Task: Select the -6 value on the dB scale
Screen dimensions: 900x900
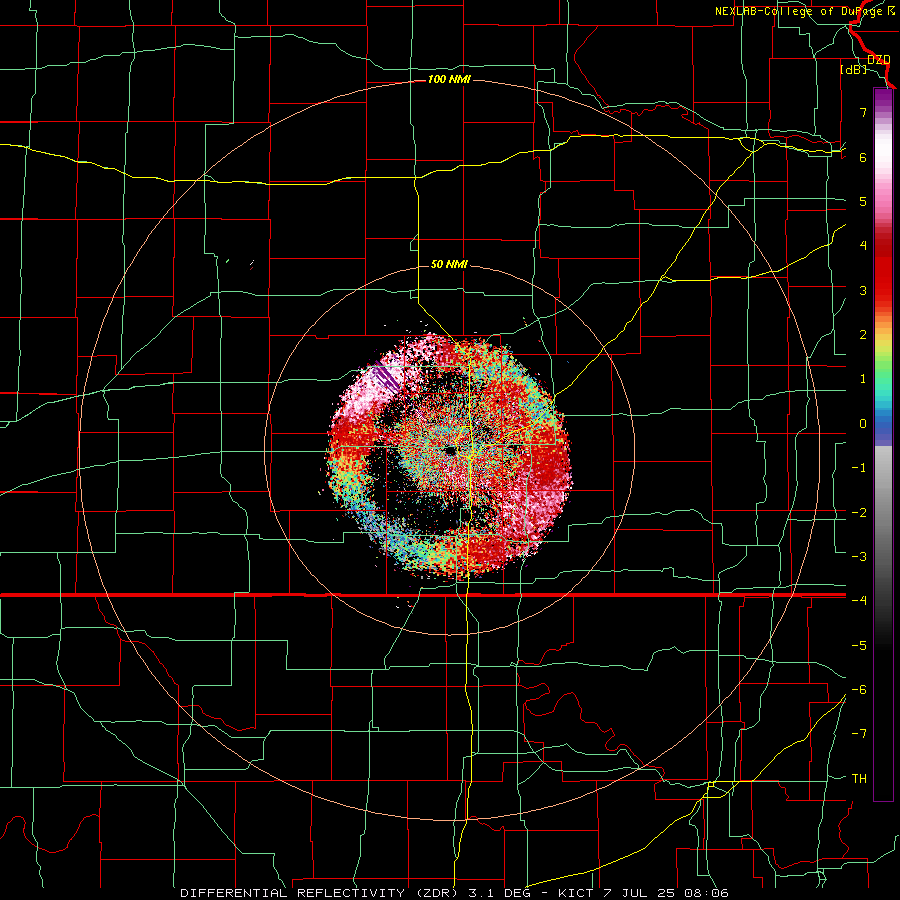Action: pos(859,690)
